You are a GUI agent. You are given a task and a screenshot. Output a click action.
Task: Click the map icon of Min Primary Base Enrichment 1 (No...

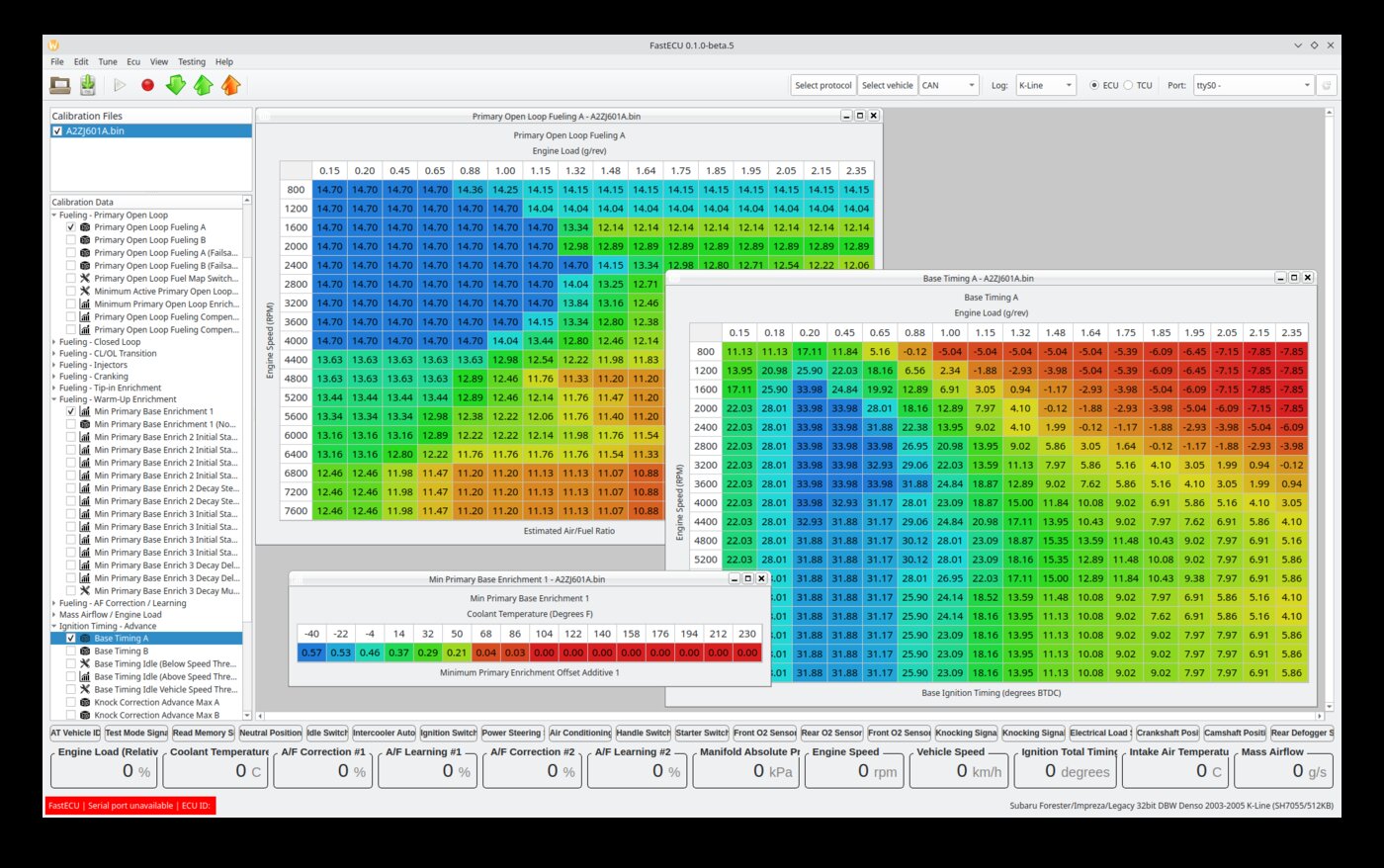85,424
